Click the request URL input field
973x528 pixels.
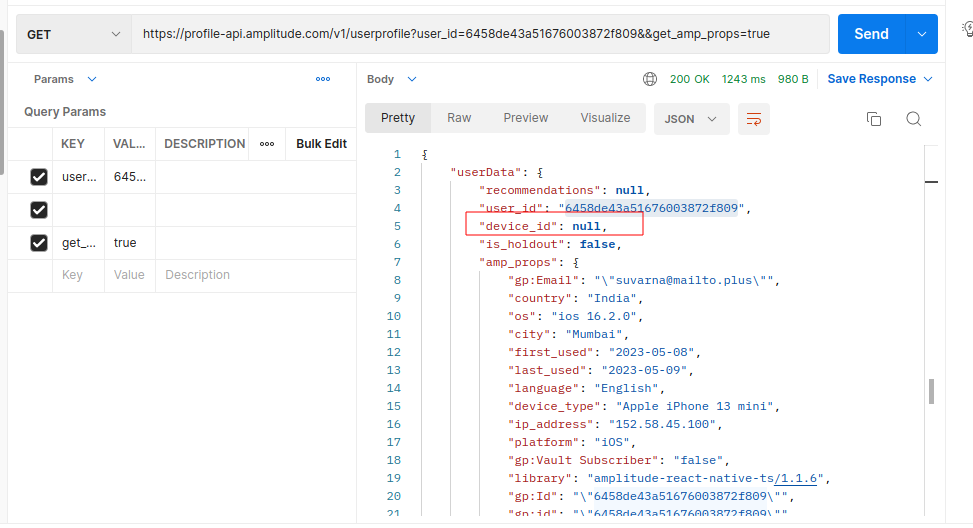point(480,34)
